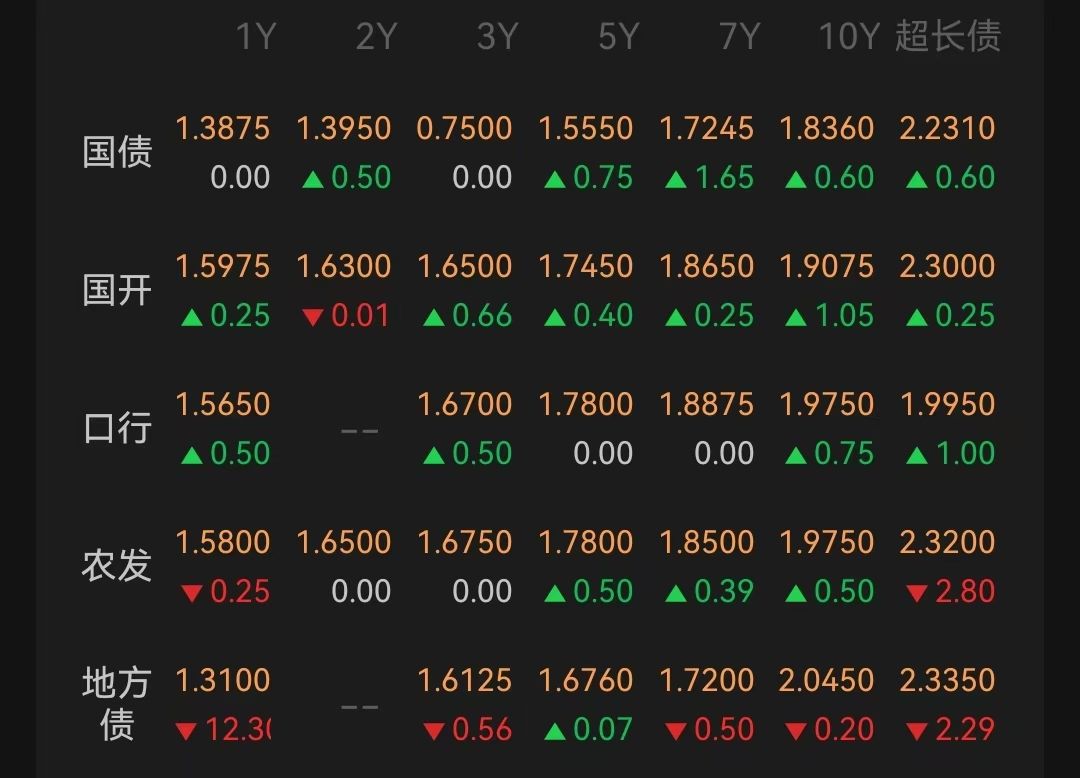
Task: Open the 国债 row label
Action: (117, 153)
